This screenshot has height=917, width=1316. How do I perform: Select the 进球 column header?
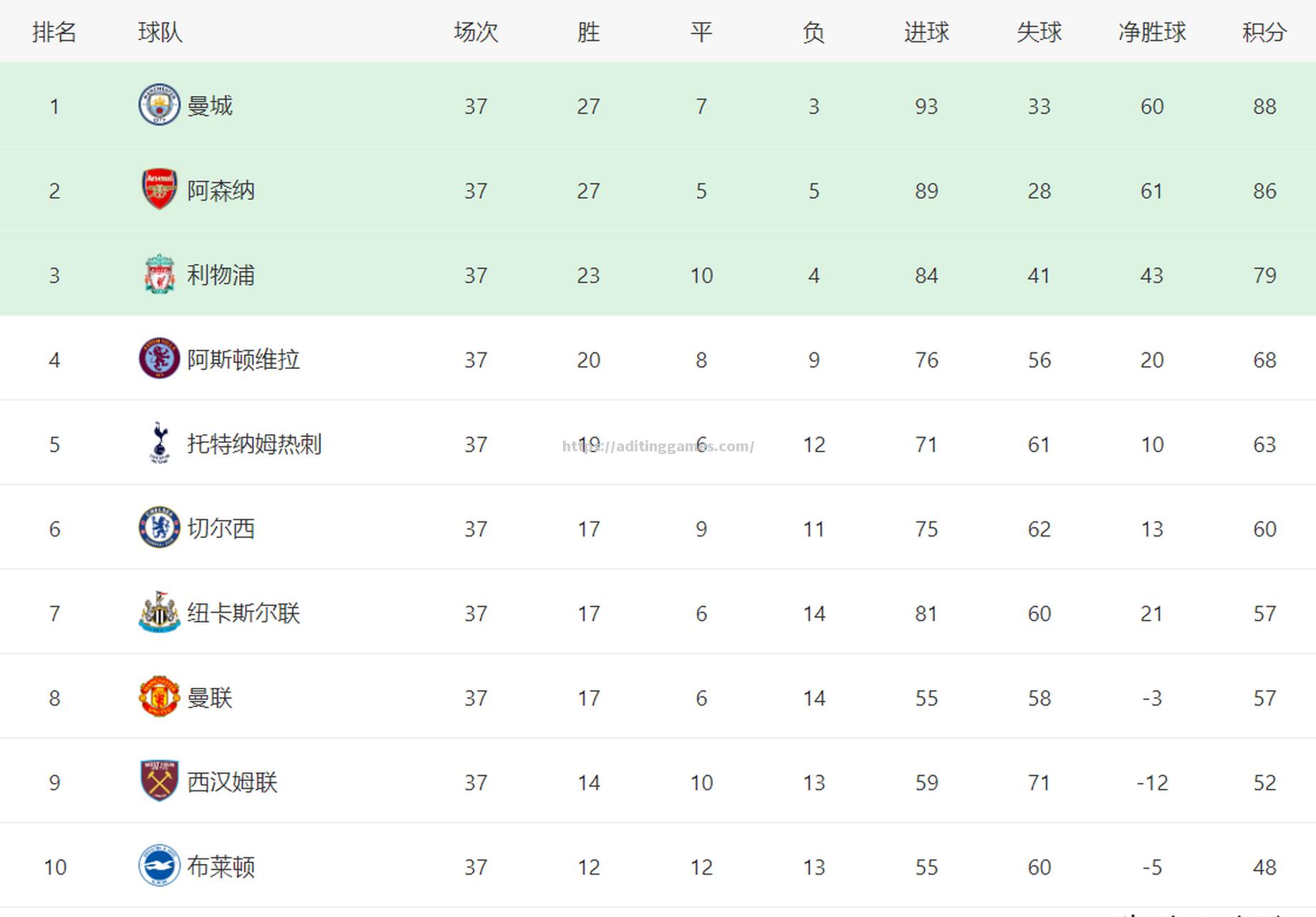click(926, 32)
